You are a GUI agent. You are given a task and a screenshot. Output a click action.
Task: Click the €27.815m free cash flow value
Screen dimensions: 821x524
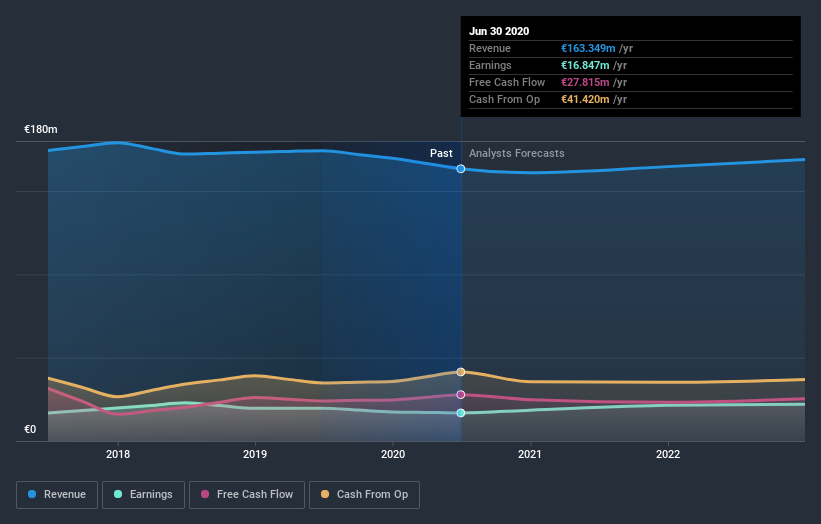click(x=585, y=82)
